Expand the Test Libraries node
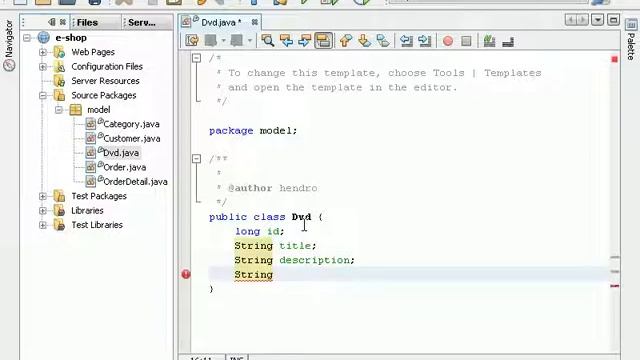This screenshot has height=360, width=640. [x=42, y=225]
